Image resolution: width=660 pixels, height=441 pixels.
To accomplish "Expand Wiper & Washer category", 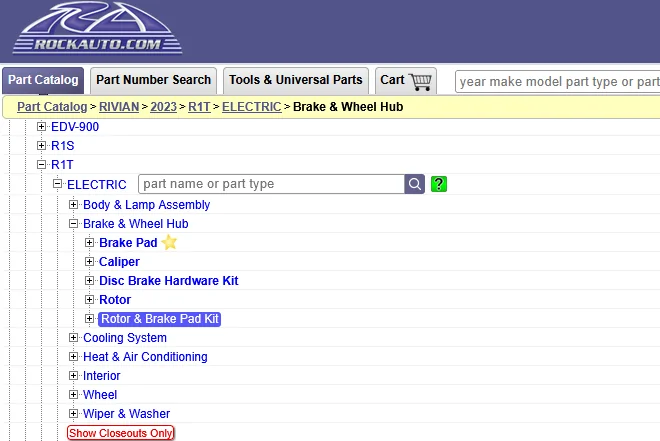I will click(73, 413).
